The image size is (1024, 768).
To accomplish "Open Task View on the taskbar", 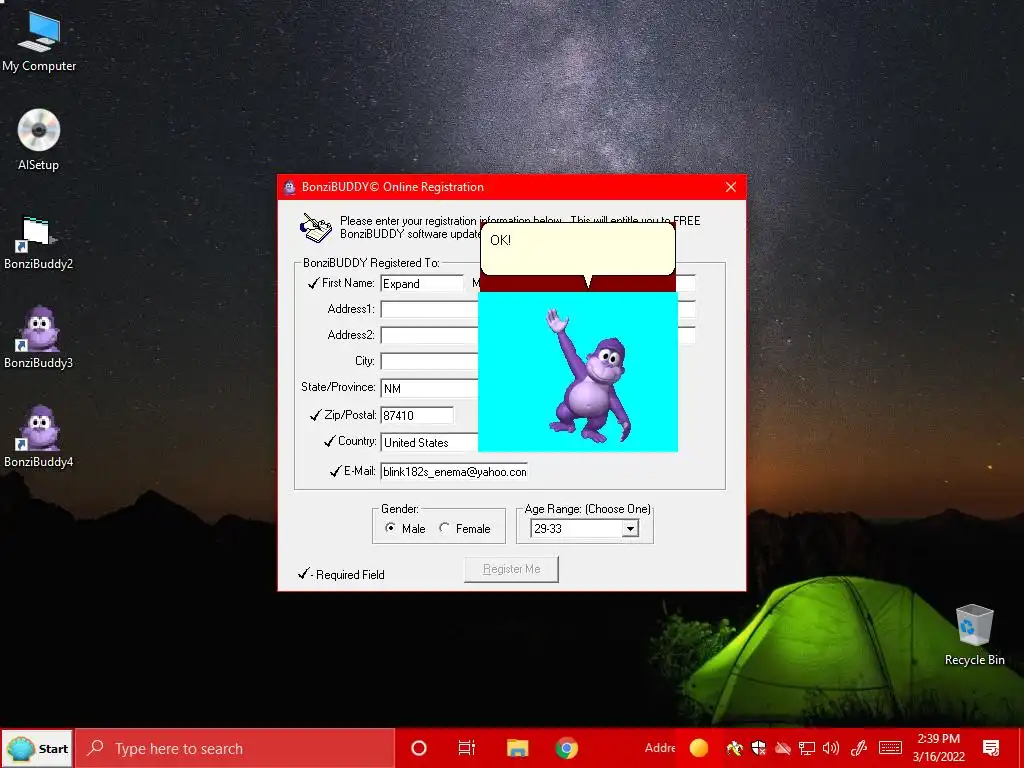I will tap(466, 748).
